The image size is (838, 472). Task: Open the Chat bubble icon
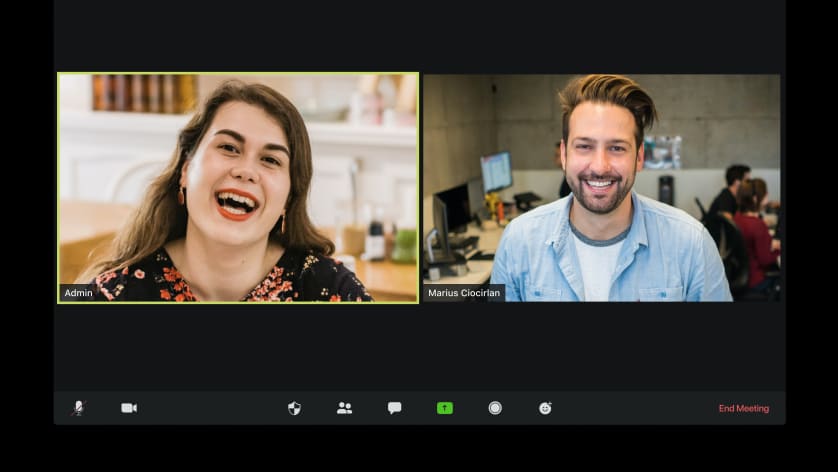pos(394,408)
